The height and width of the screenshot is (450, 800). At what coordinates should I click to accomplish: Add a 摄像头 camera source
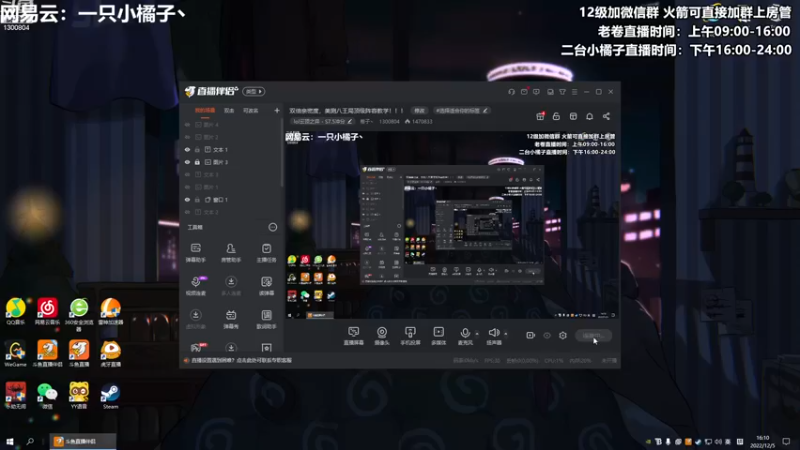(x=382, y=336)
